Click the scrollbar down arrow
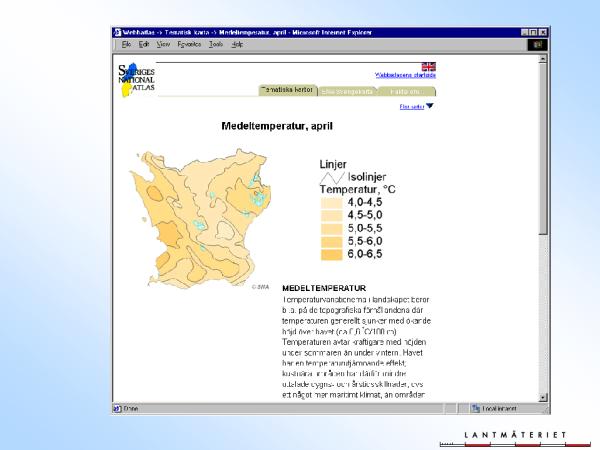The height and width of the screenshot is (450, 600). [543, 396]
